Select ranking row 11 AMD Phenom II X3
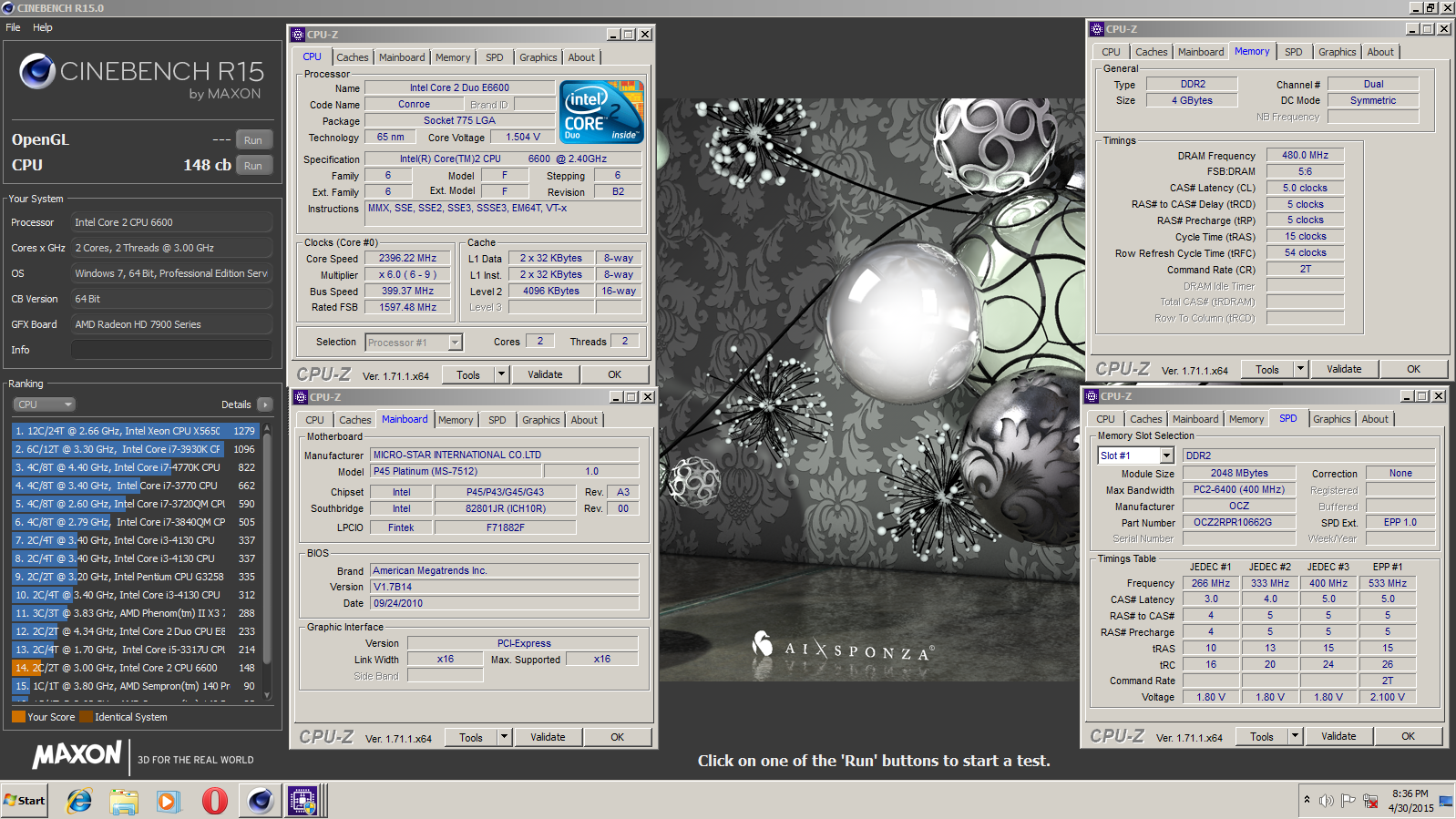The width and height of the screenshot is (1456, 819). [136, 613]
